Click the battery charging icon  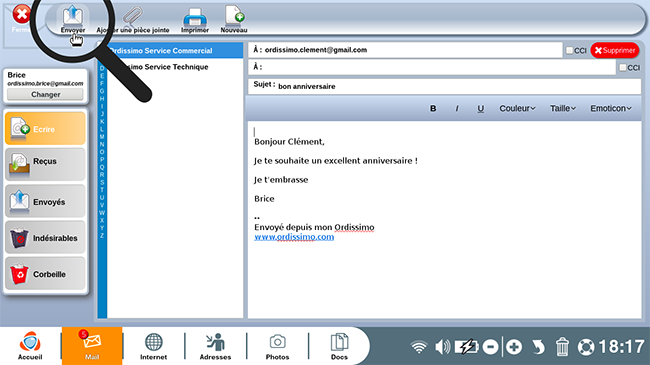pos(466,347)
